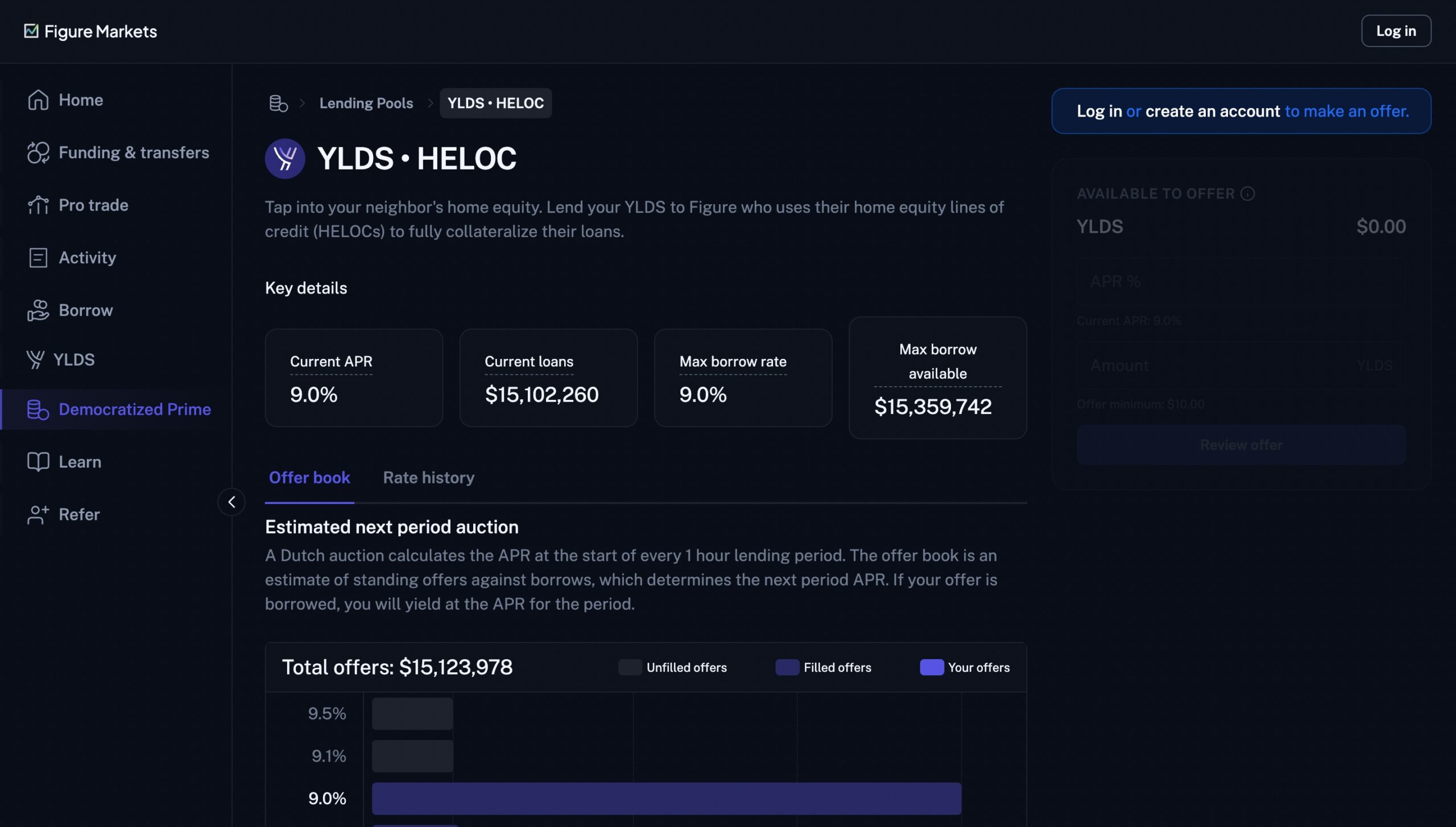Click the YLDS sidebar icon
This screenshot has height=827, width=1456.
(35, 359)
